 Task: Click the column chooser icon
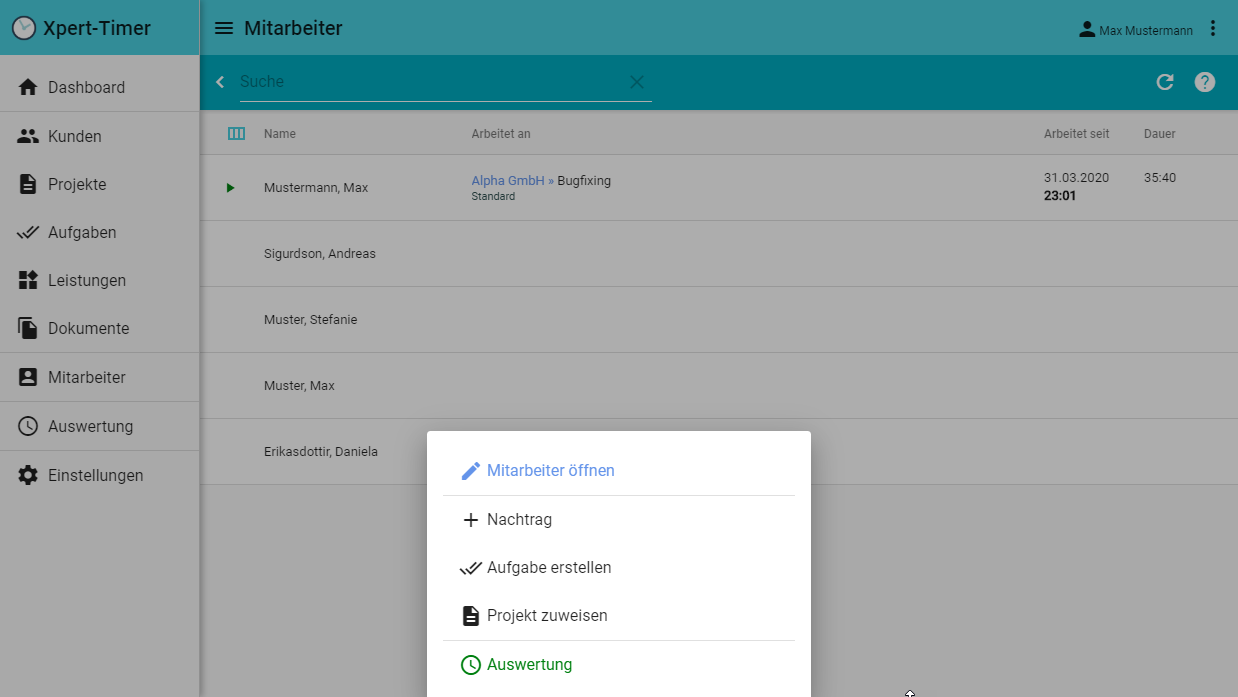[236, 133]
